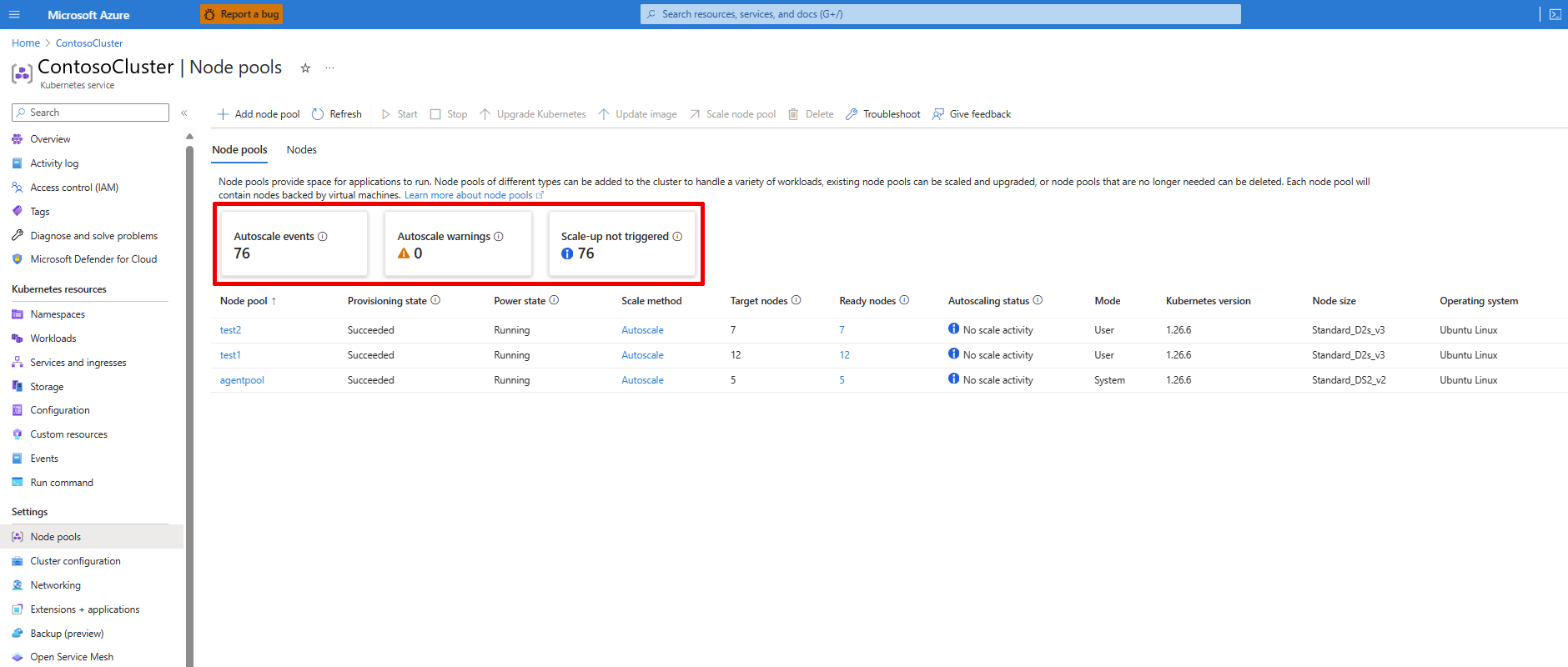Click the Delete toolbar button

811,114
